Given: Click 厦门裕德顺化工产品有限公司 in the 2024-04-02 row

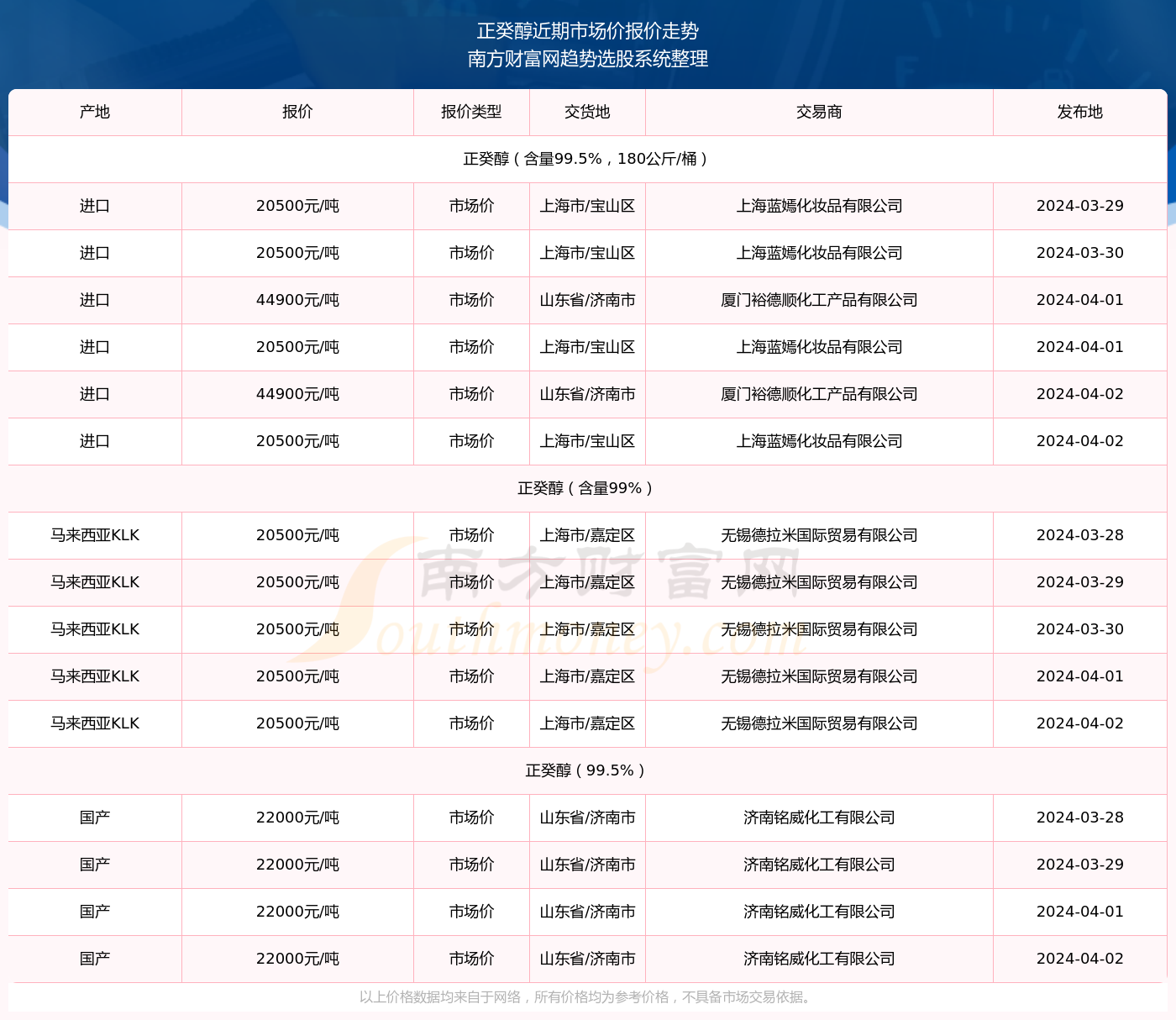Looking at the screenshot, I should tap(819, 394).
